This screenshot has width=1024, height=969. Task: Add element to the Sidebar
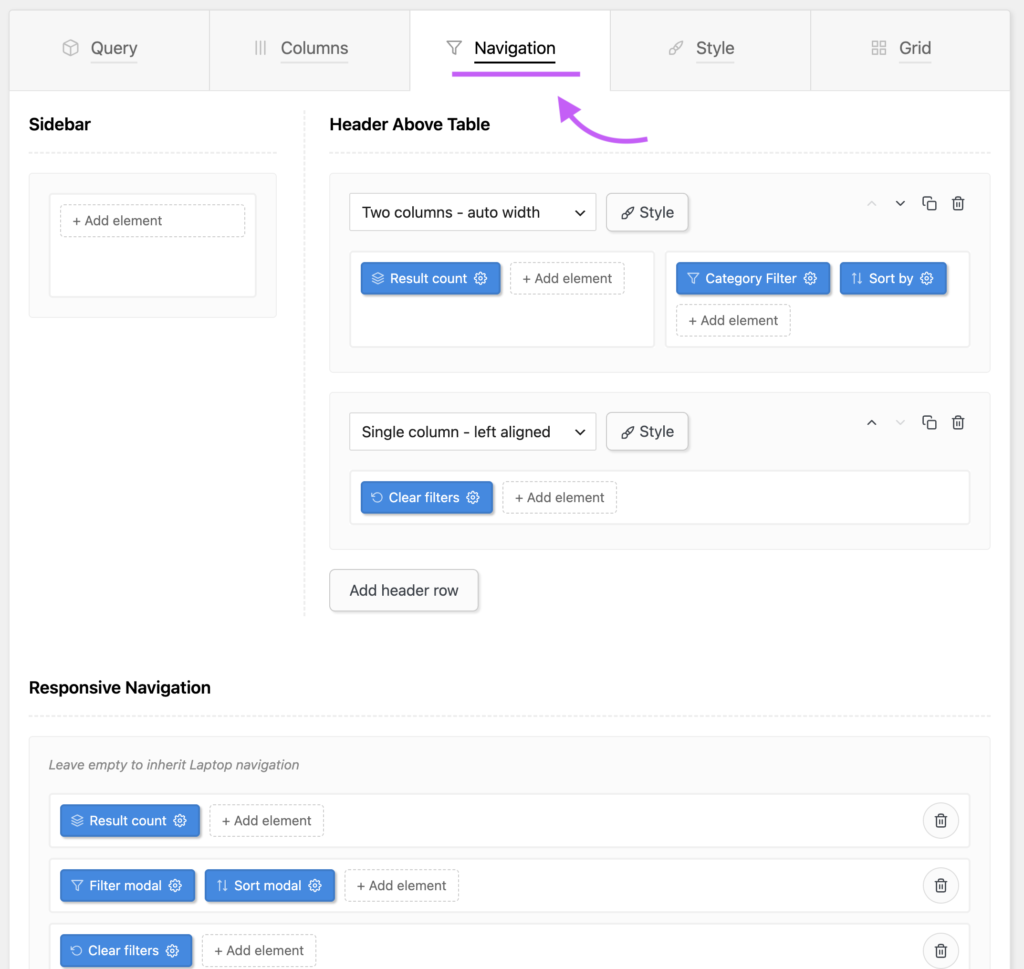152,221
